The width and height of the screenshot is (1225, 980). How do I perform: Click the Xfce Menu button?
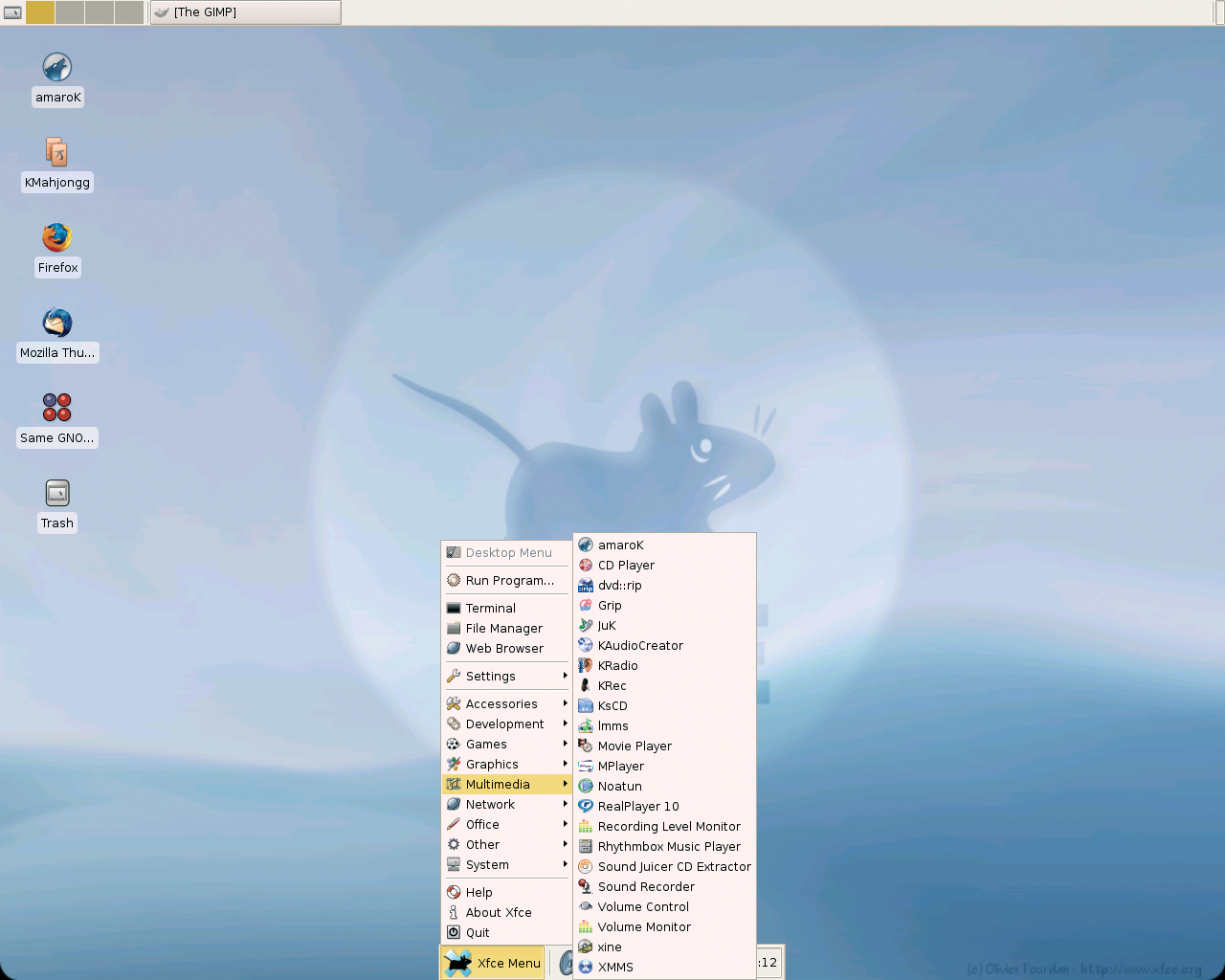pos(493,963)
